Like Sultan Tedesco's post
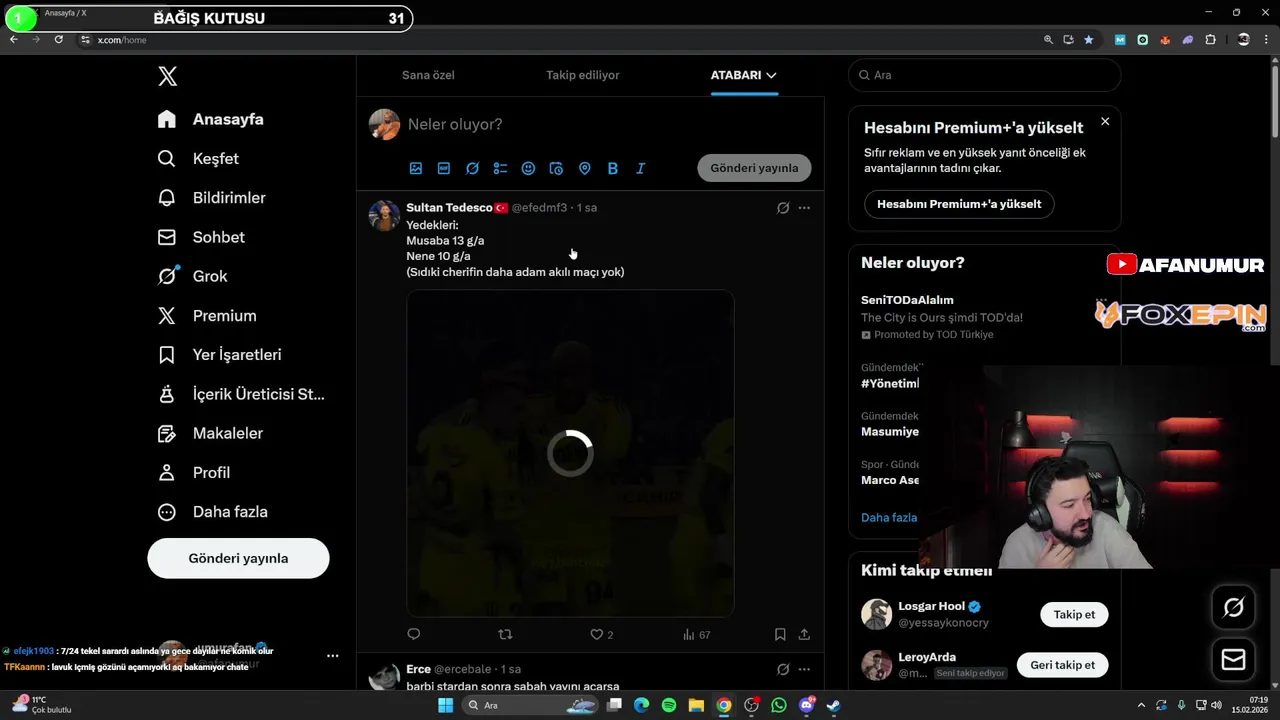This screenshot has height=720, width=1280. coord(601,634)
